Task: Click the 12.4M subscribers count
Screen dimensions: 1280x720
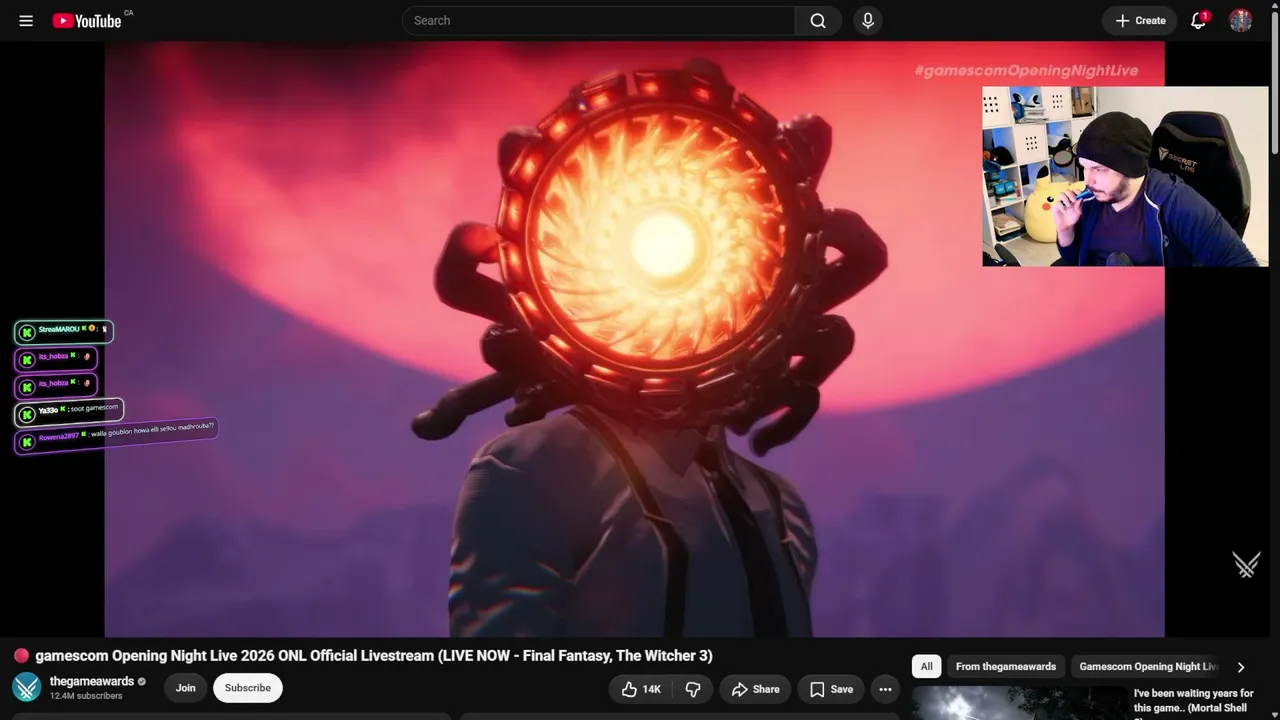Action: [86, 696]
